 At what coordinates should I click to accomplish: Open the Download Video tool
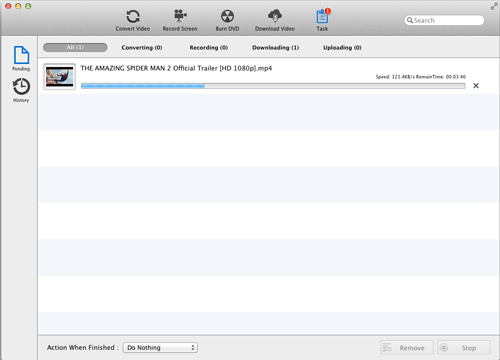pos(275,20)
